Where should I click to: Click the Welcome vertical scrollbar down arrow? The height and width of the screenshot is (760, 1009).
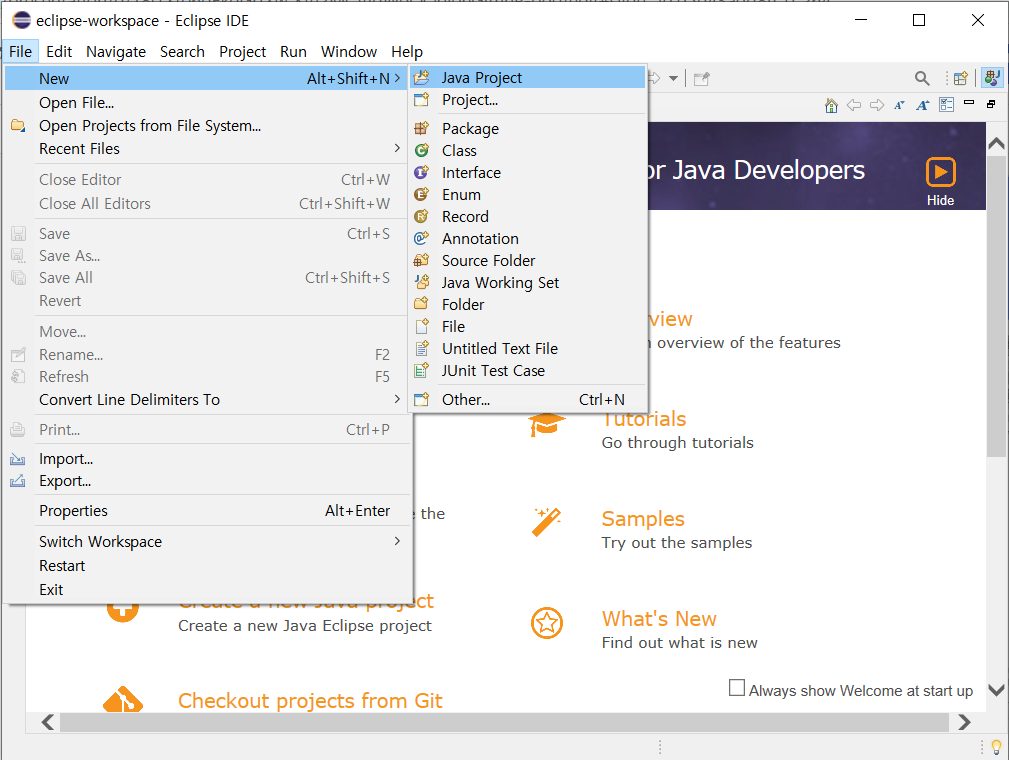pos(996,690)
